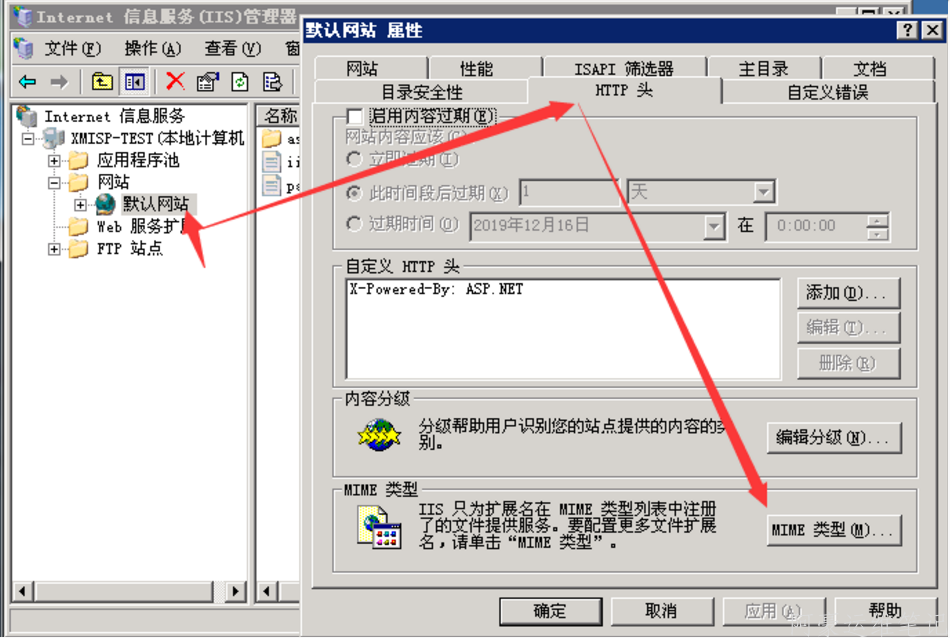
Task: Toggle the show/hide console tree icon
Action: [135, 81]
